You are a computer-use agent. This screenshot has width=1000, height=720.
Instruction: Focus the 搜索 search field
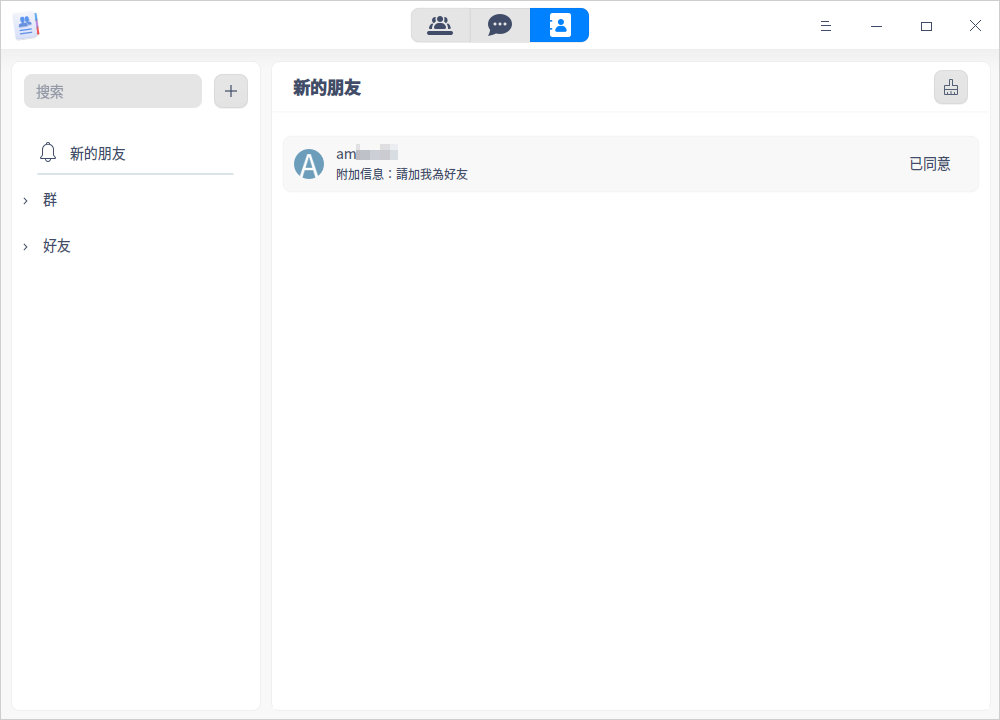113,91
